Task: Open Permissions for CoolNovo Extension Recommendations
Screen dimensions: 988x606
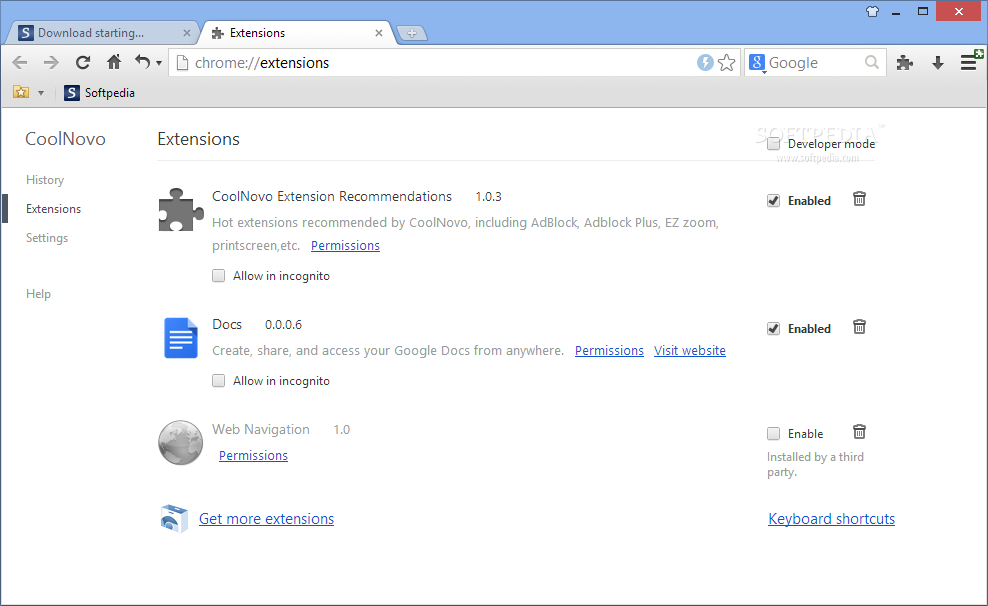Action: click(x=345, y=246)
